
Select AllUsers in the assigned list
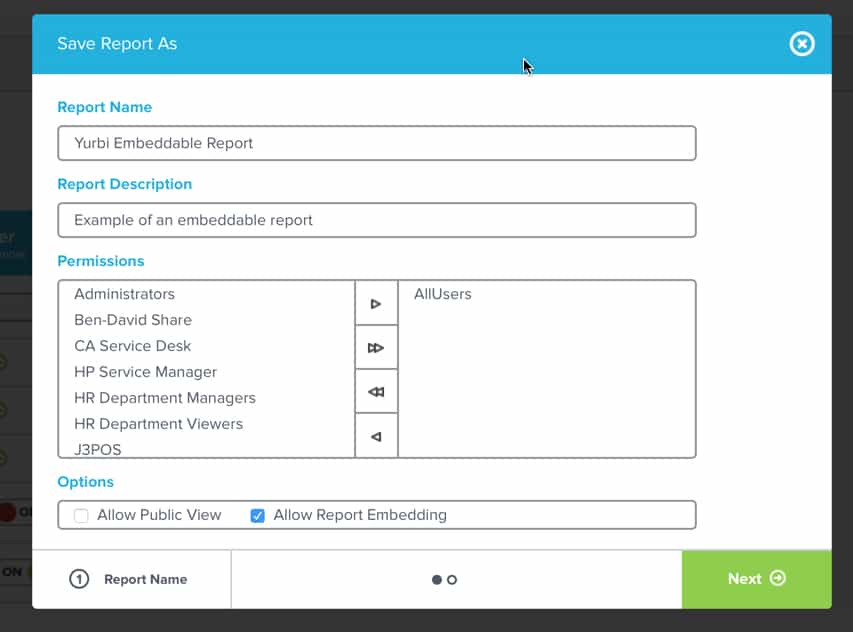coord(442,294)
